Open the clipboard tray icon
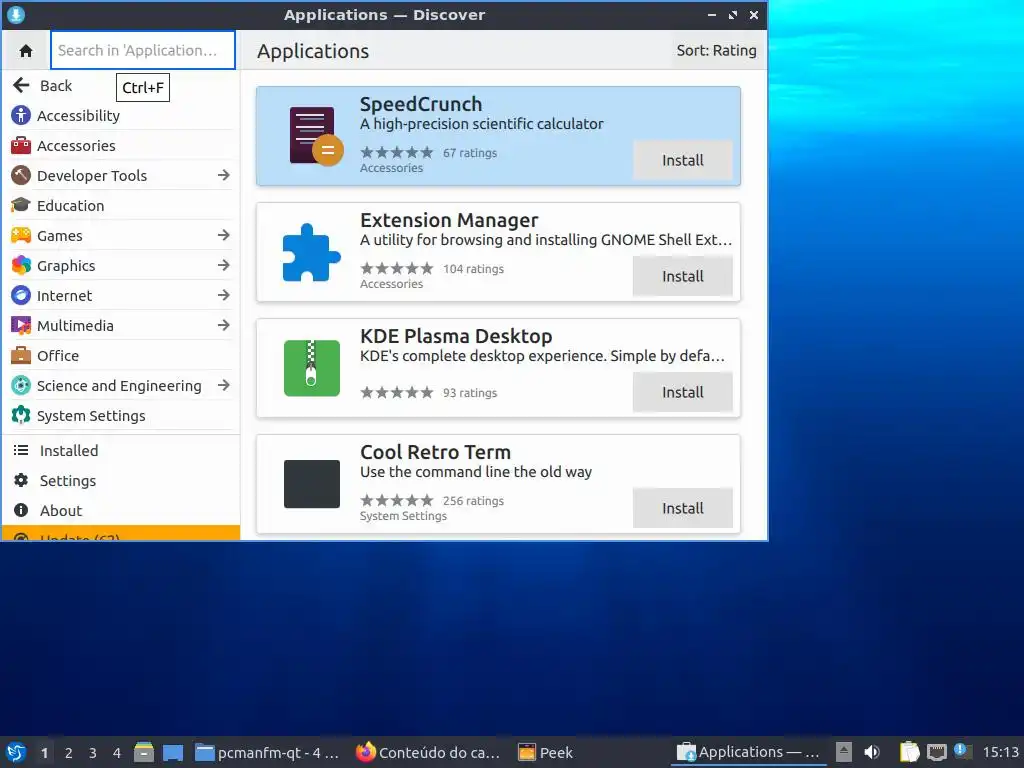Image resolution: width=1024 pixels, height=768 pixels. coord(909,752)
